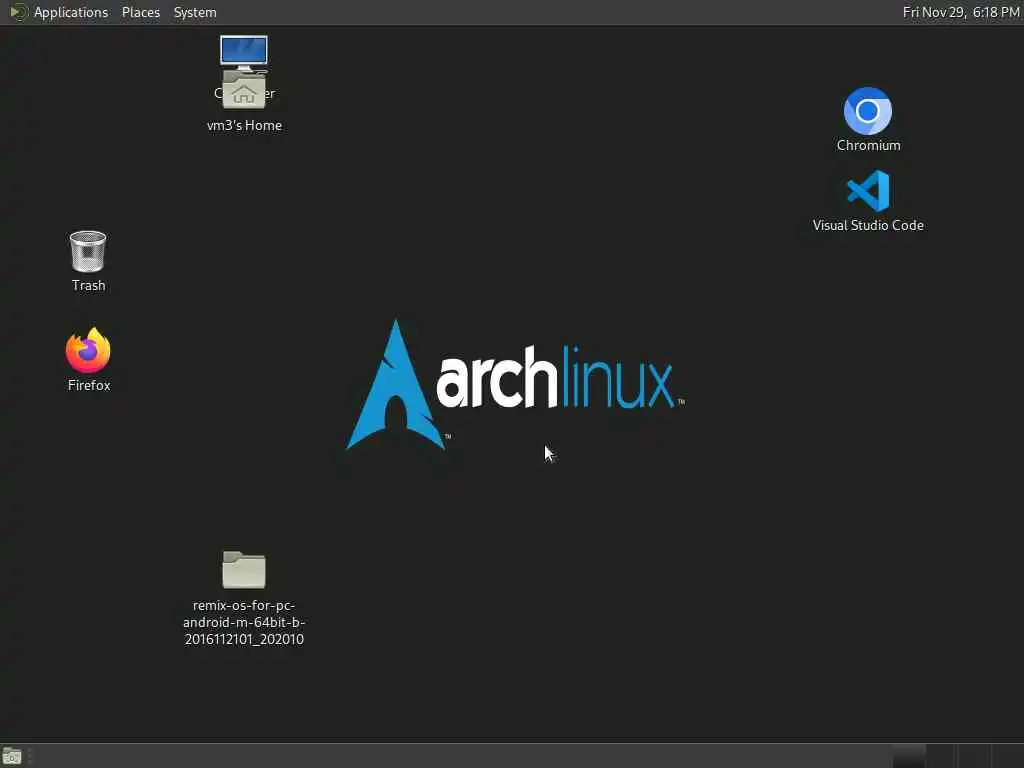Screen dimensions: 1024x768
Task: Click the "Visual Studio Code" label text
Action: point(868,225)
